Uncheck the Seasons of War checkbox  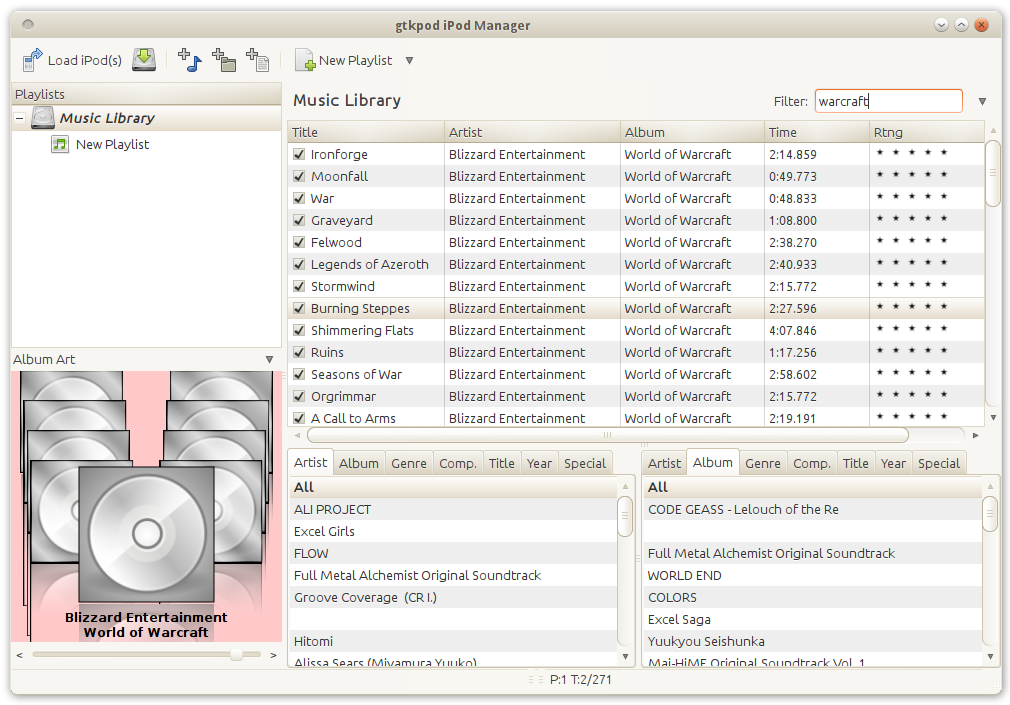click(x=299, y=375)
